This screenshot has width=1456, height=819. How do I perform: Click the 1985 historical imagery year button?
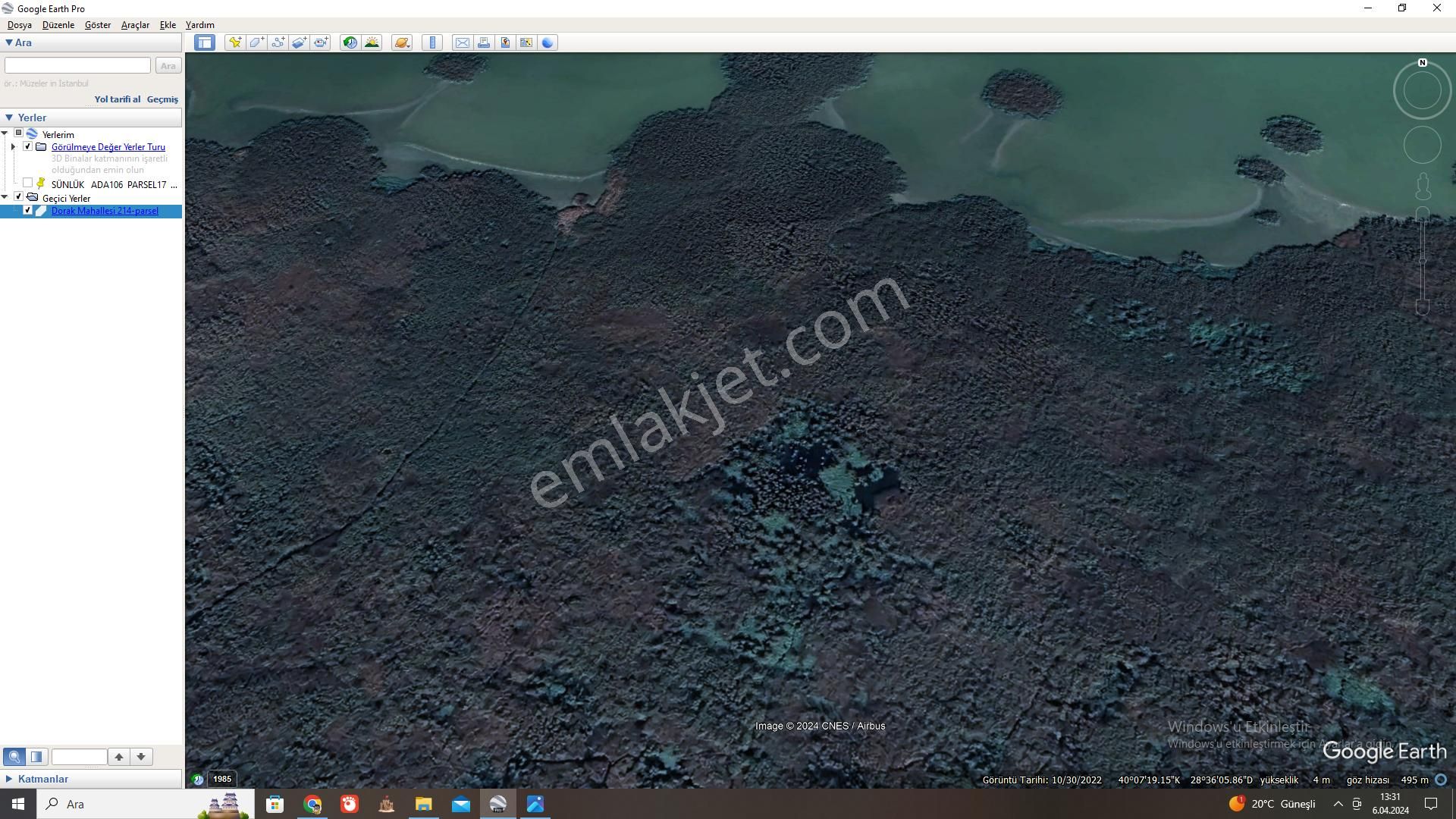222,779
